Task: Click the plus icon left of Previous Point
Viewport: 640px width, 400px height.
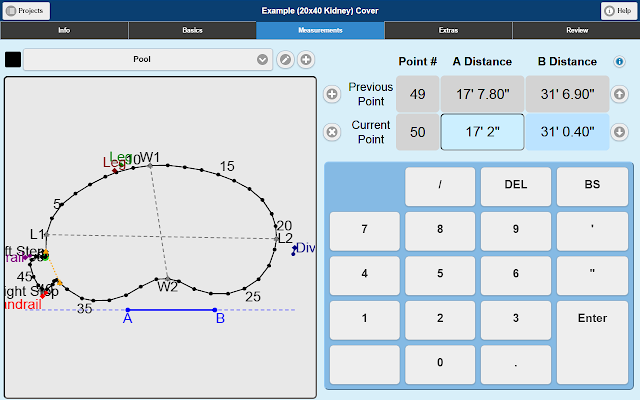Action: pyautogui.click(x=332, y=94)
